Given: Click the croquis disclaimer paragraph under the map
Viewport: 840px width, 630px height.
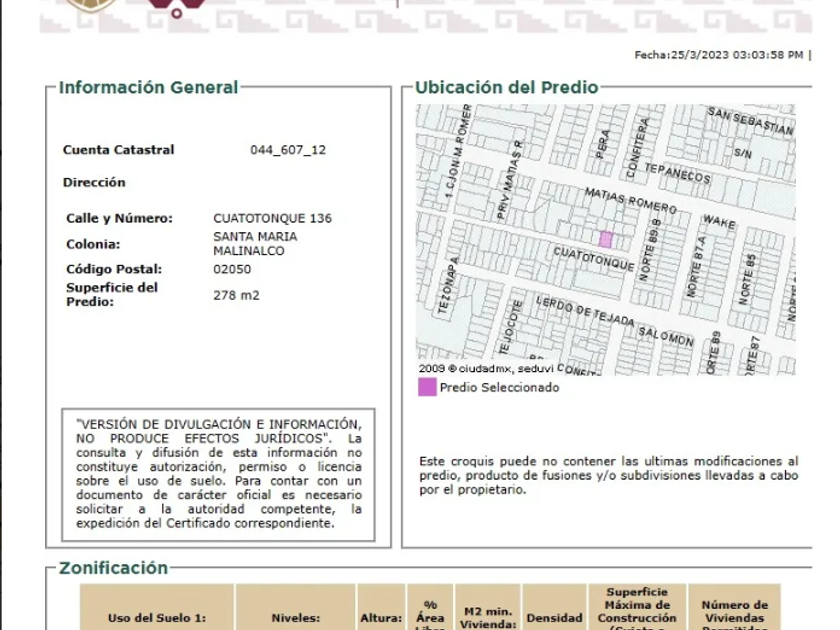Looking at the screenshot, I should (609, 475).
